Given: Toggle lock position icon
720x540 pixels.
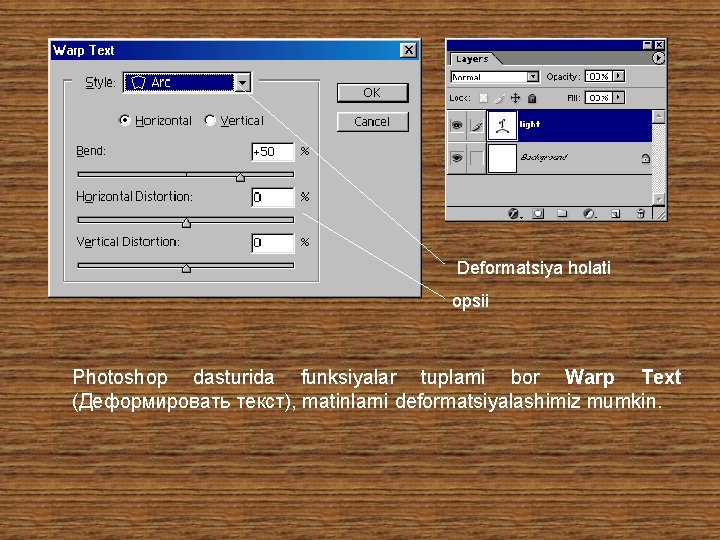Looking at the screenshot, I should pyautogui.click(x=515, y=98).
